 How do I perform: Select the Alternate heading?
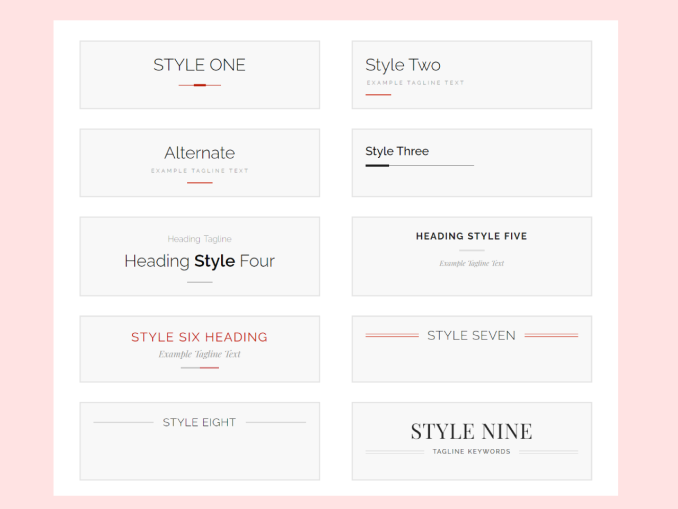pos(199,153)
